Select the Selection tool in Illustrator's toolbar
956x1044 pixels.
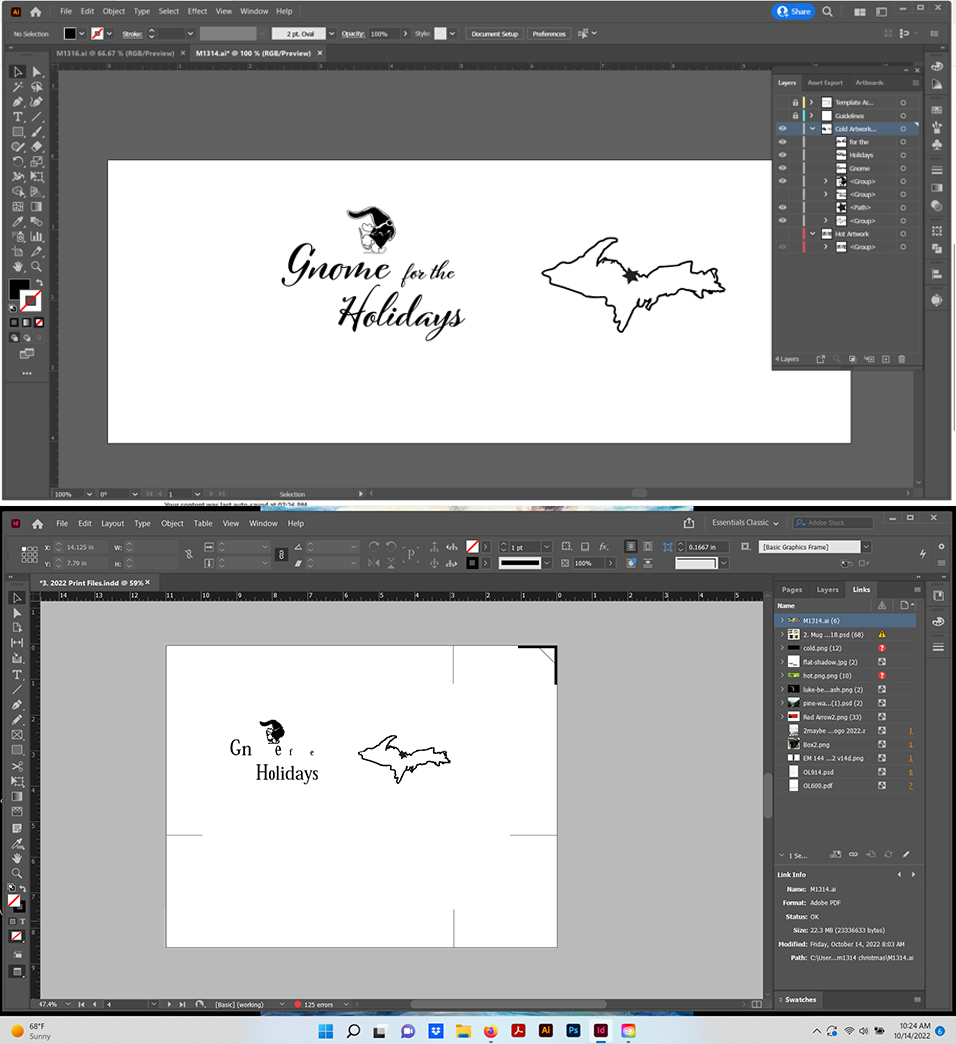(x=17, y=71)
